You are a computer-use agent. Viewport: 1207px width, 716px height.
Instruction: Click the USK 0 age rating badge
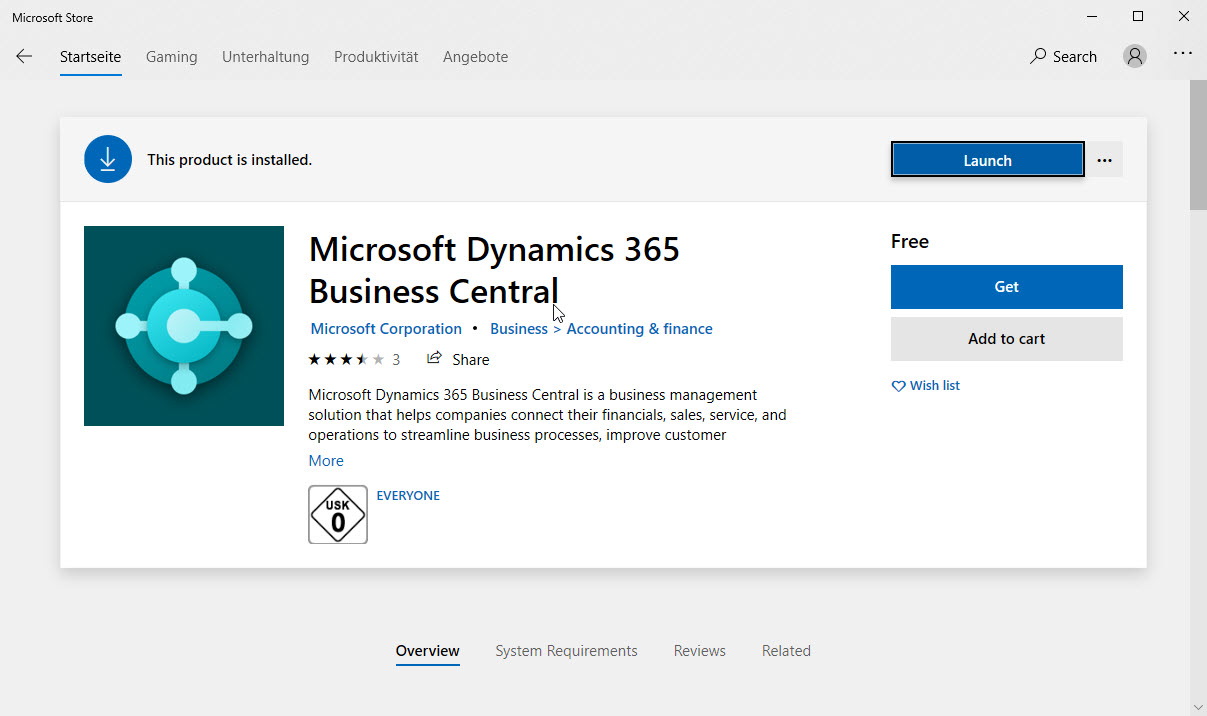(x=337, y=514)
